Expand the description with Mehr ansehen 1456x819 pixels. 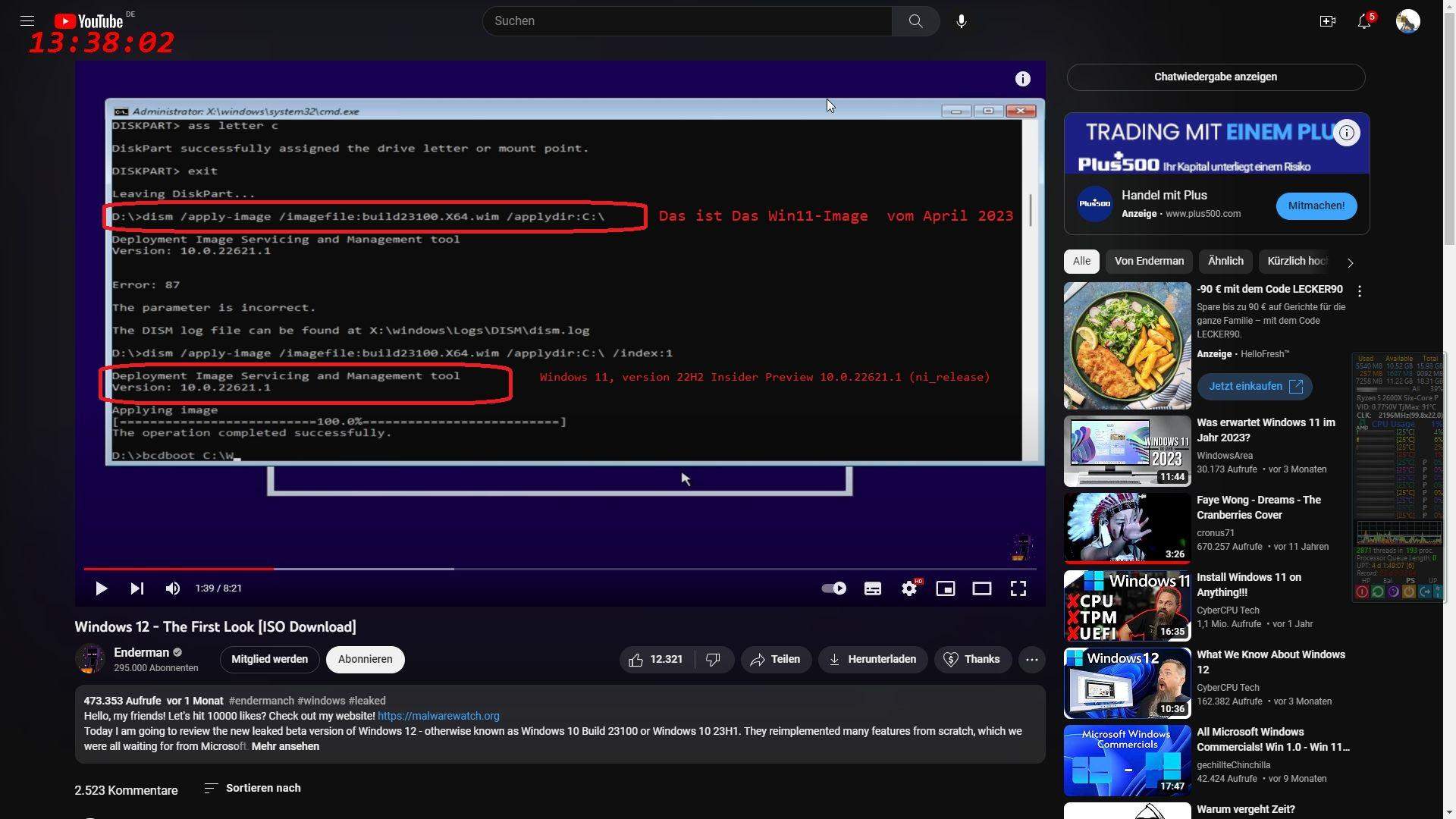pos(284,746)
